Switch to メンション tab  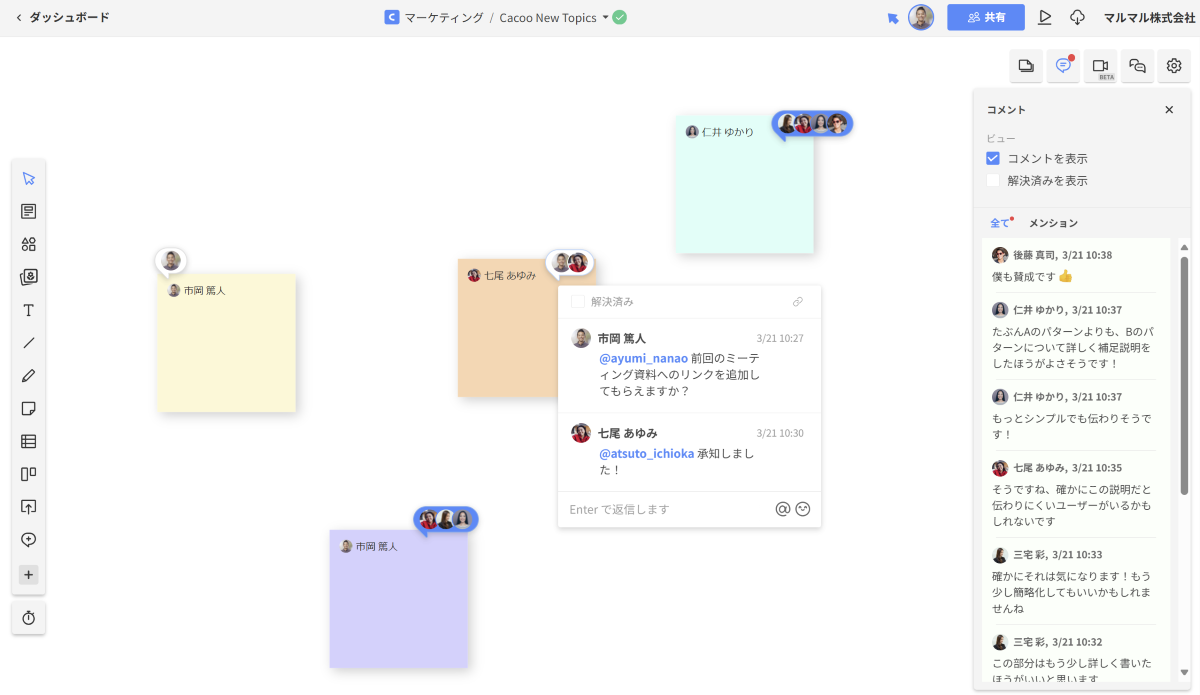point(1053,223)
